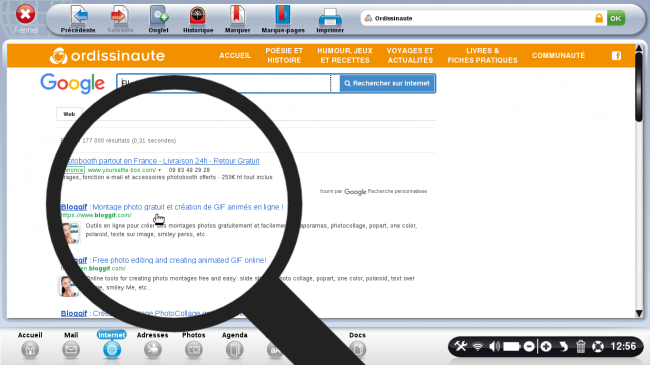
Task: Click the volume speaker icon
Action: pos(494,346)
